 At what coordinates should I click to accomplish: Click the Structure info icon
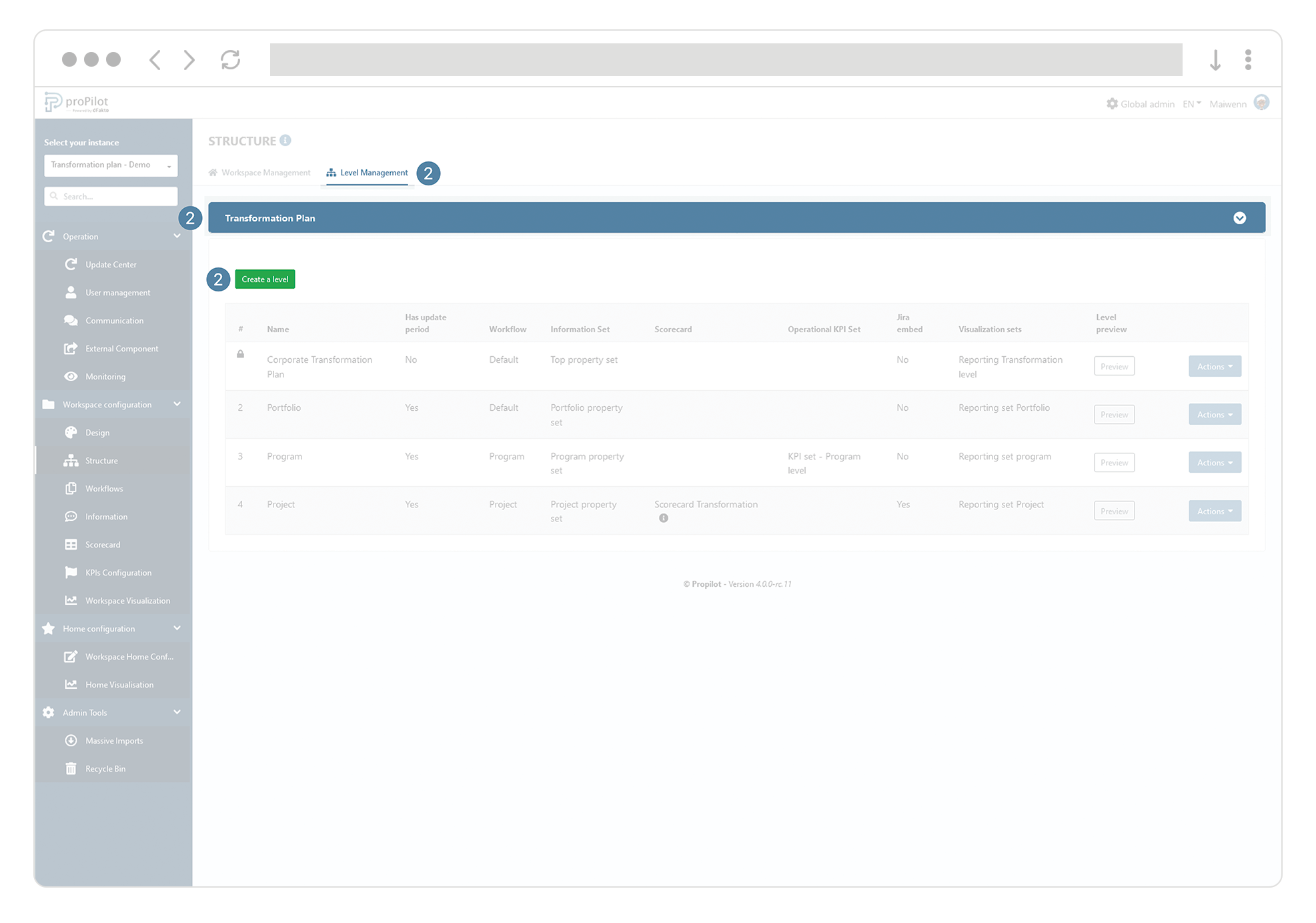click(285, 141)
